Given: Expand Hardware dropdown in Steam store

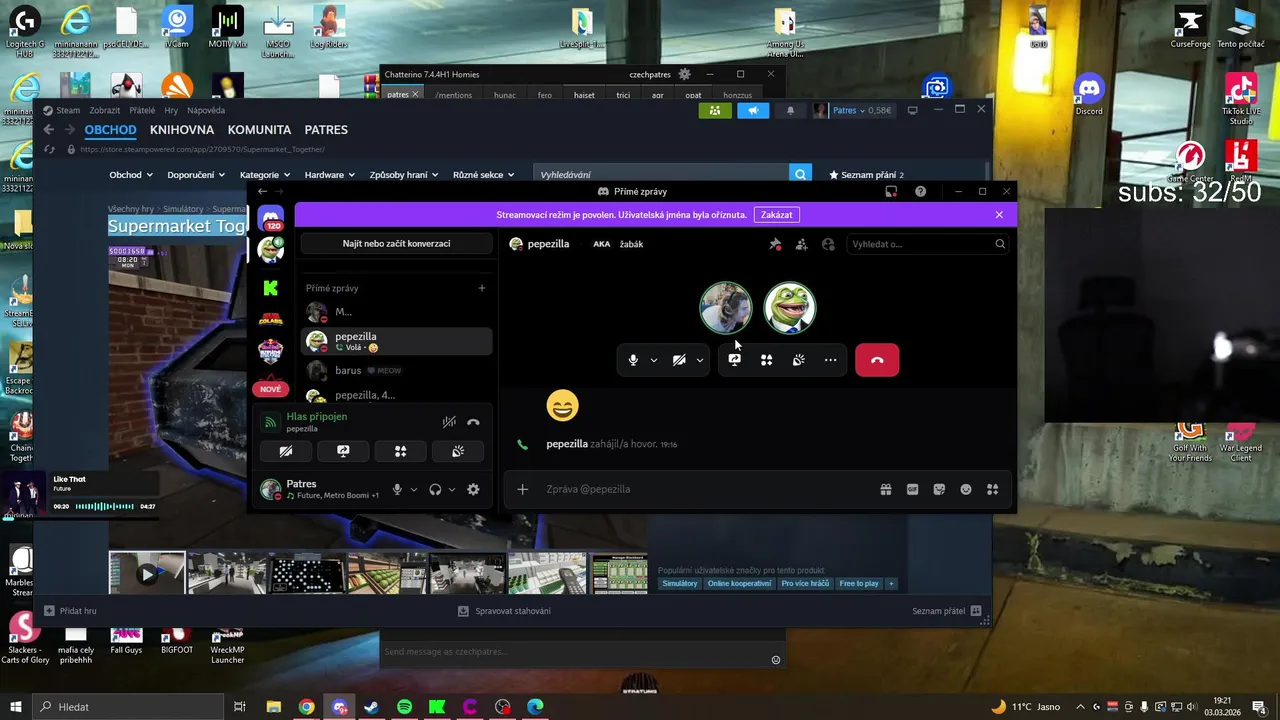Looking at the screenshot, I should point(329,175).
